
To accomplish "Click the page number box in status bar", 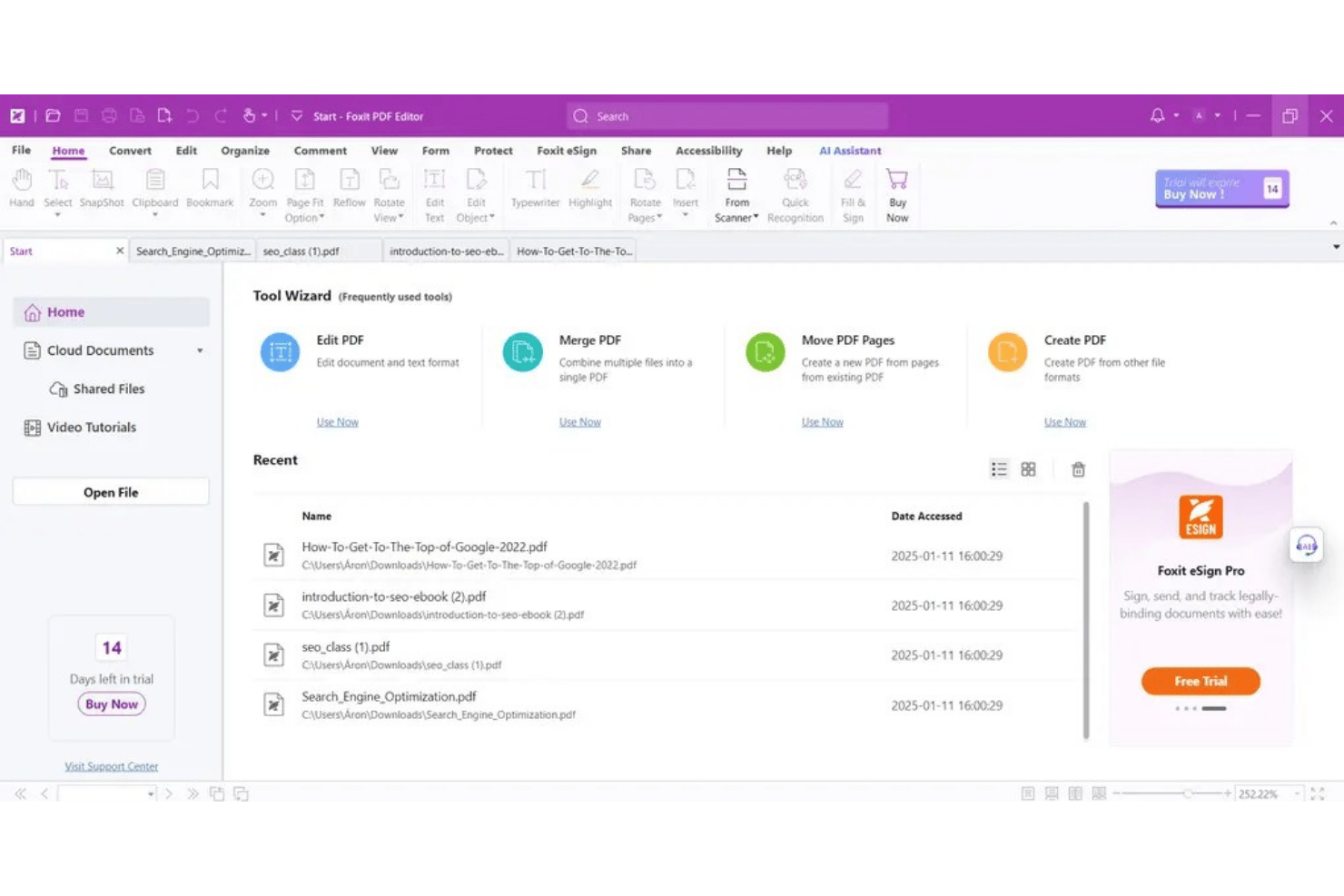I will coord(106,794).
